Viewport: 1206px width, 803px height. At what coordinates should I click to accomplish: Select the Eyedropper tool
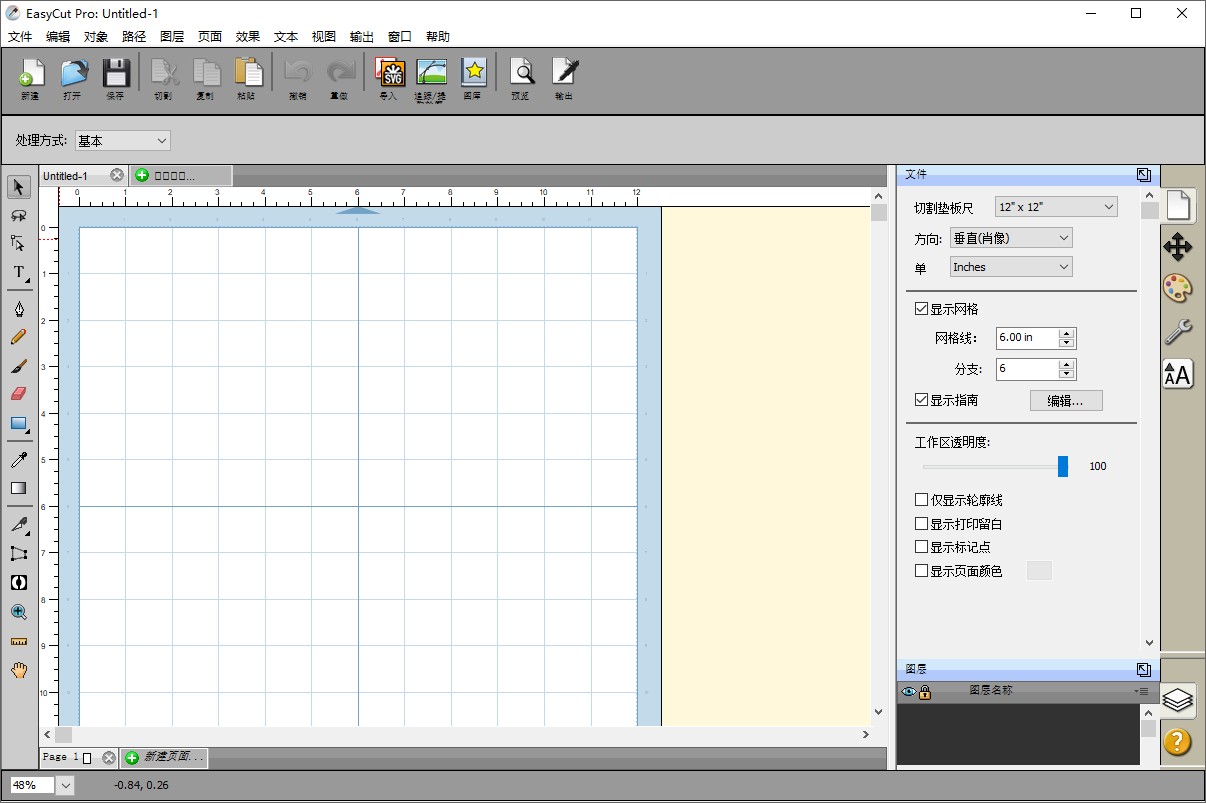click(x=19, y=460)
